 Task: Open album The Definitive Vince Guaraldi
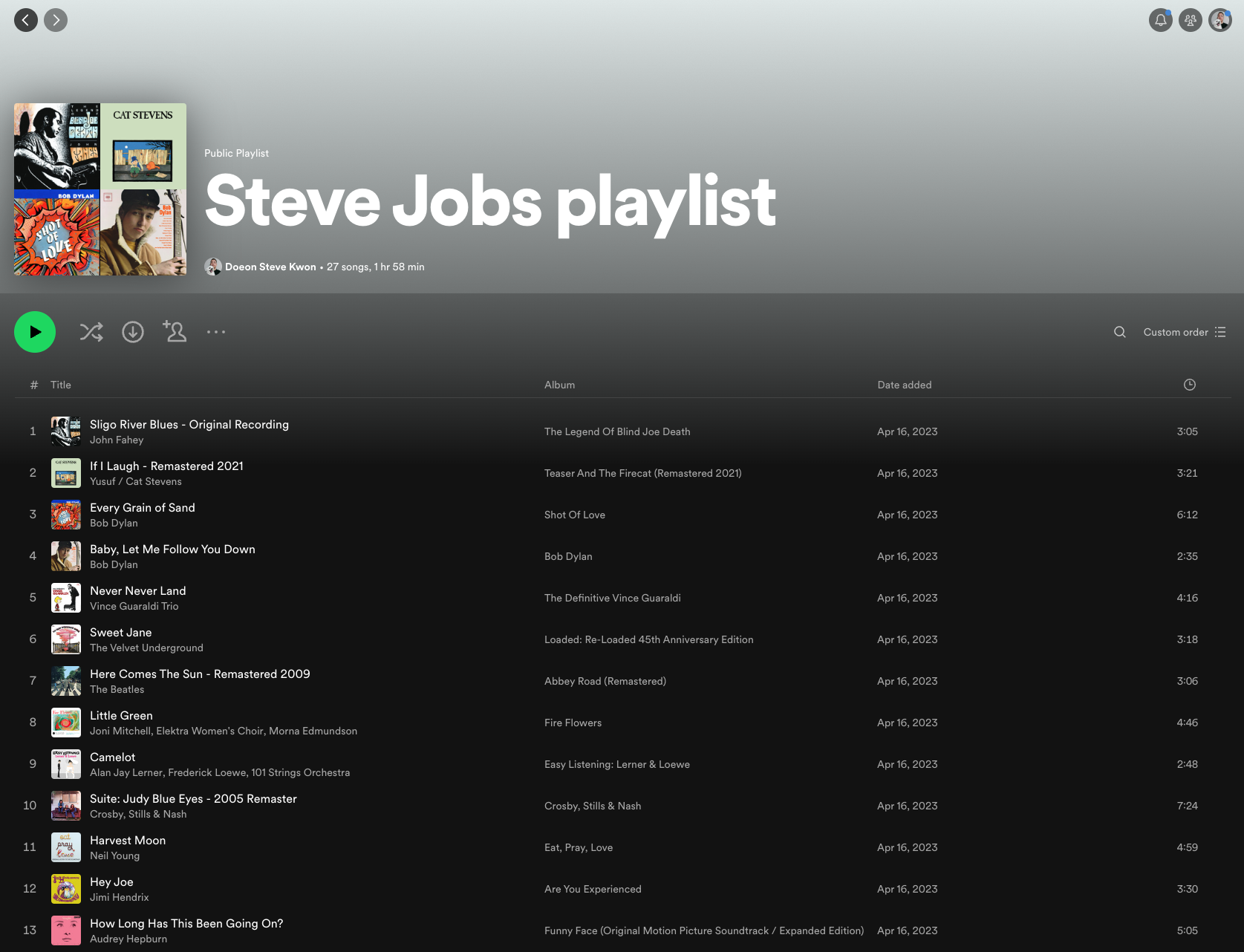(x=613, y=598)
